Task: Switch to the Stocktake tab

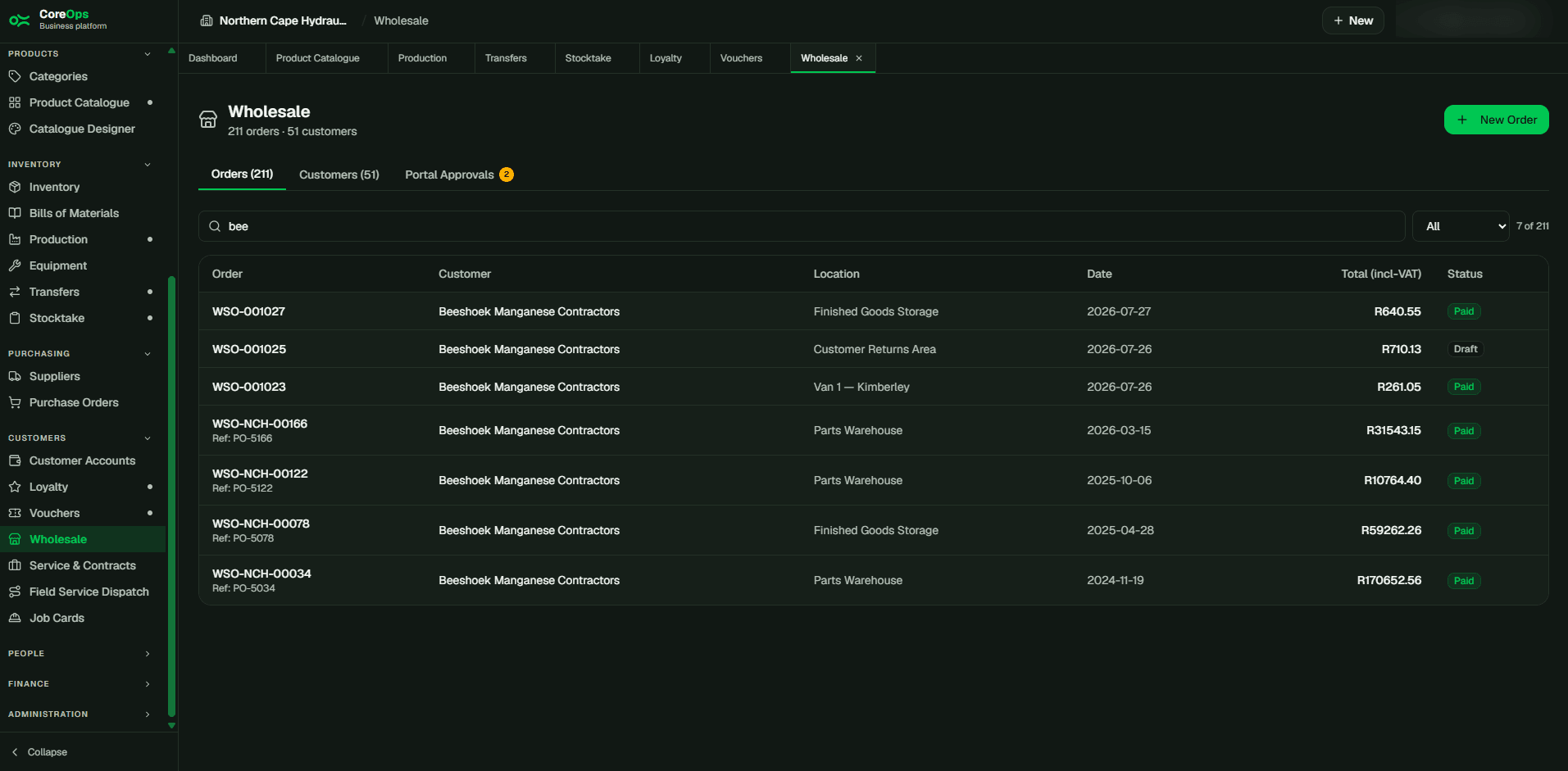Action: point(589,58)
